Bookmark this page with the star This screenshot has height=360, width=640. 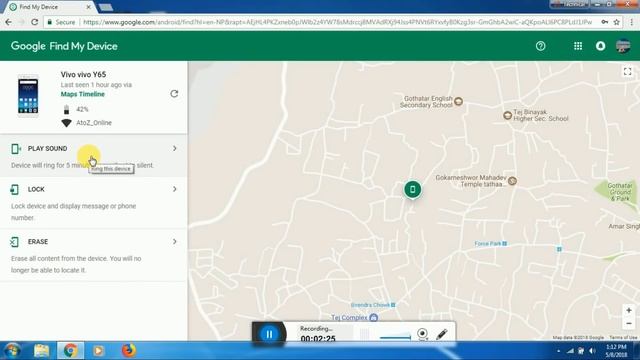click(616, 22)
